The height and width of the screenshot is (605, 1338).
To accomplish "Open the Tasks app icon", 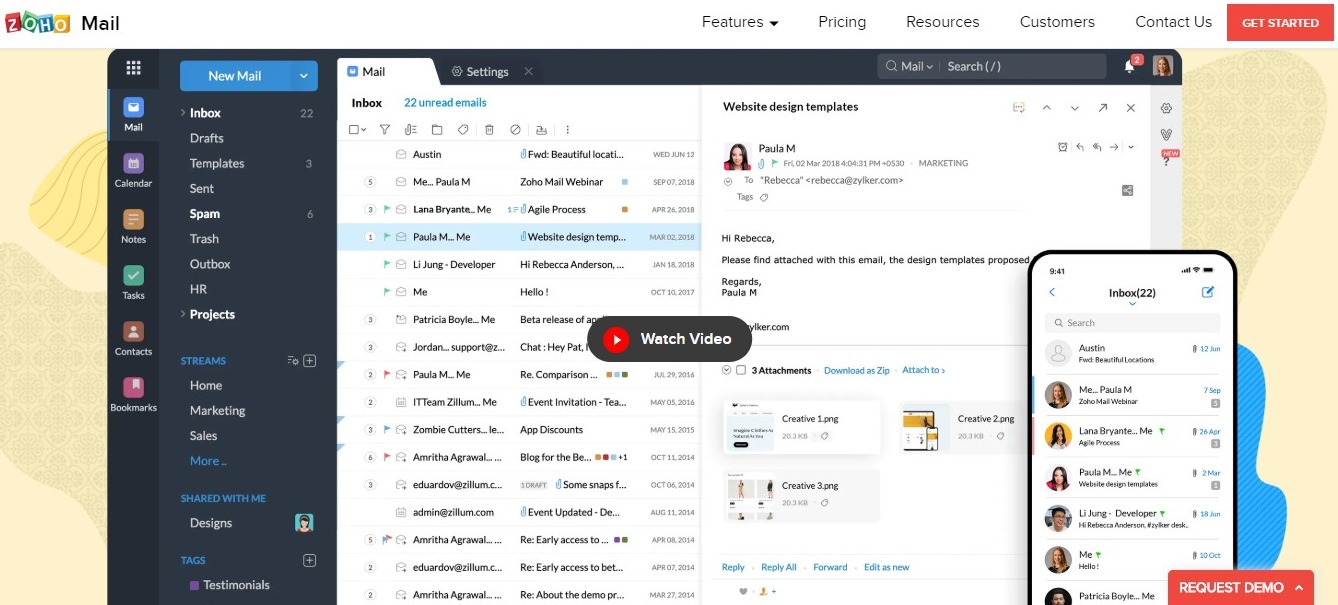I will point(133,277).
